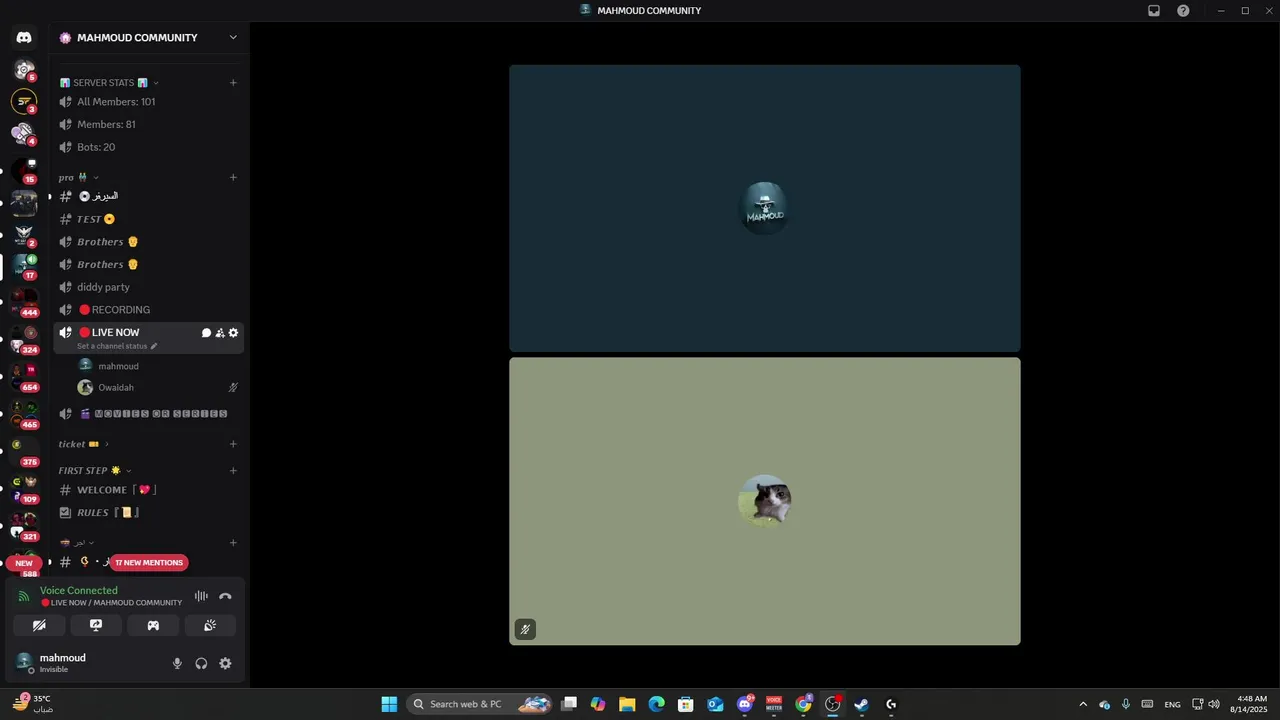Screen dimensions: 1280x720
Task: Collapse the pro category
Action: (78, 177)
